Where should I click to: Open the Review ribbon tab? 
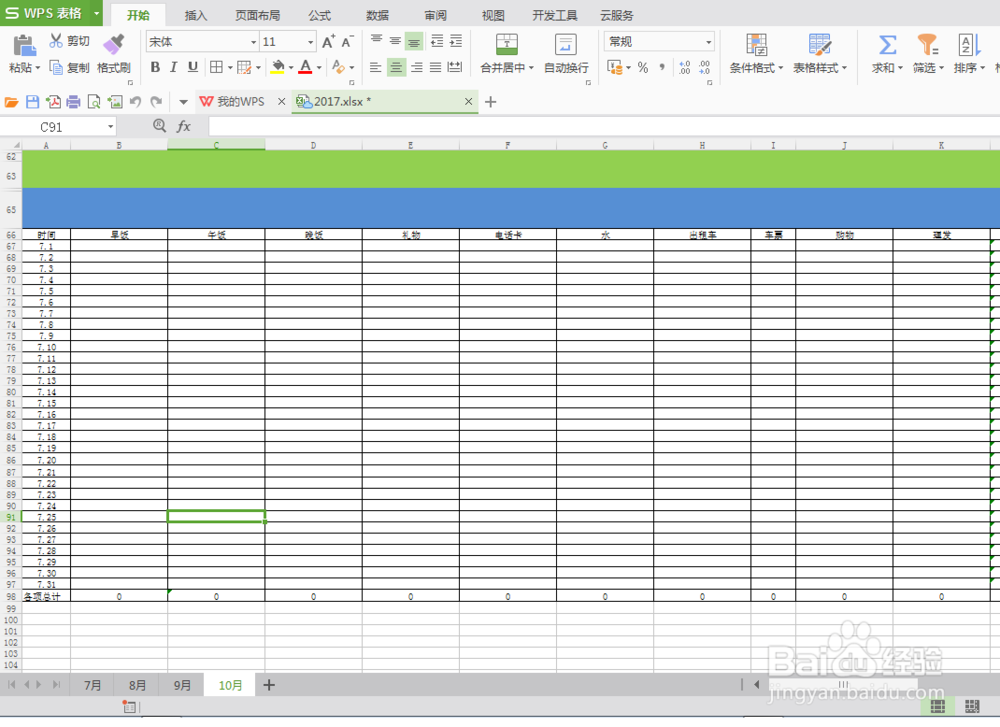tap(435, 15)
